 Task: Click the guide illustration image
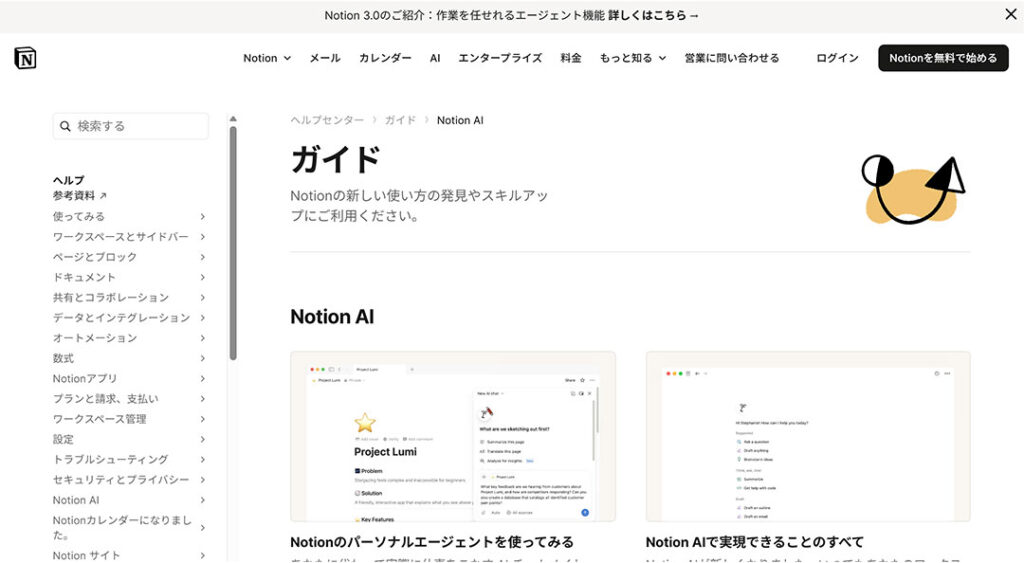point(914,190)
